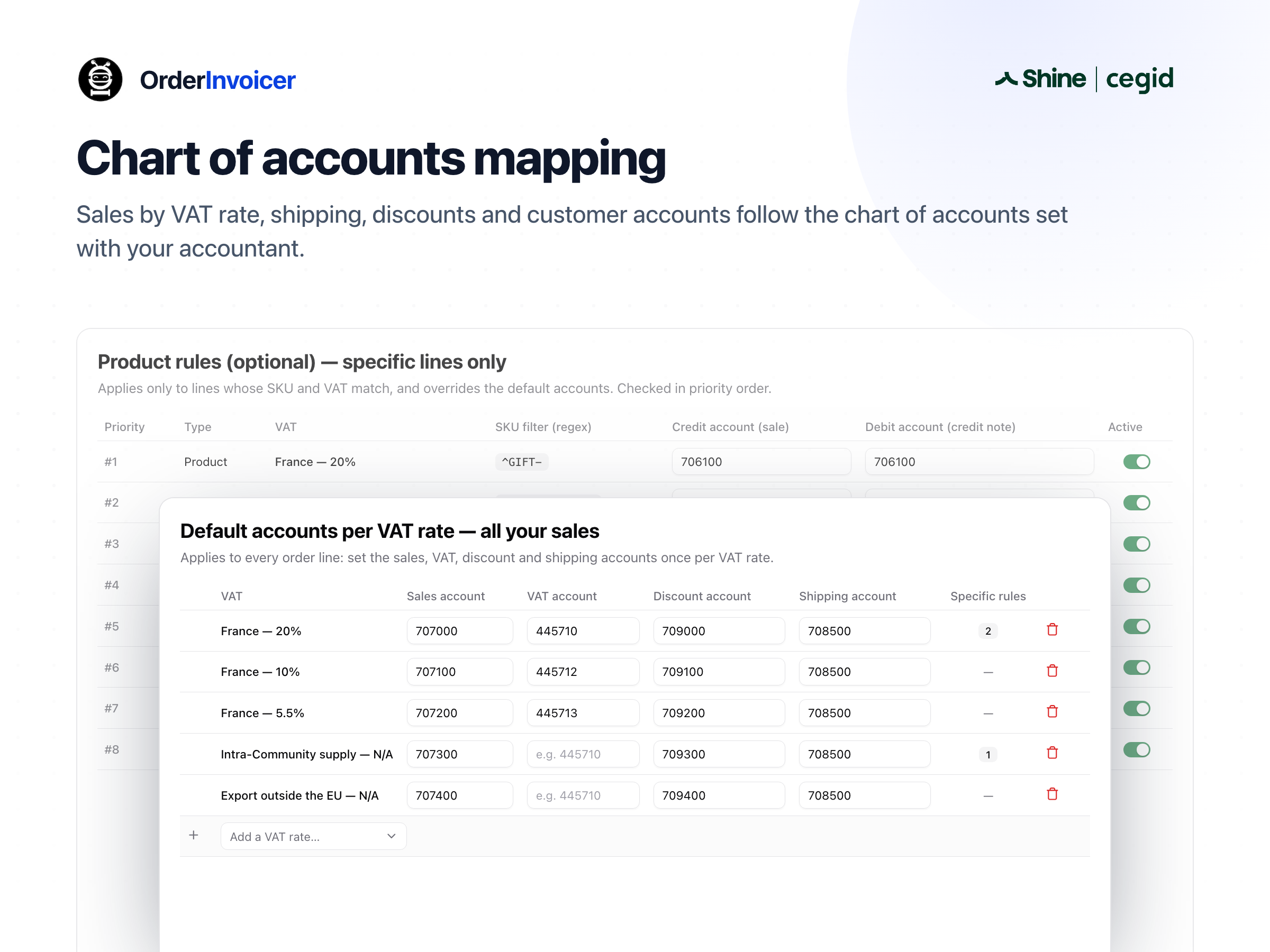The width and height of the screenshot is (1270, 952).
Task: Edit the France — 5.5% shipping account field
Action: tap(865, 713)
